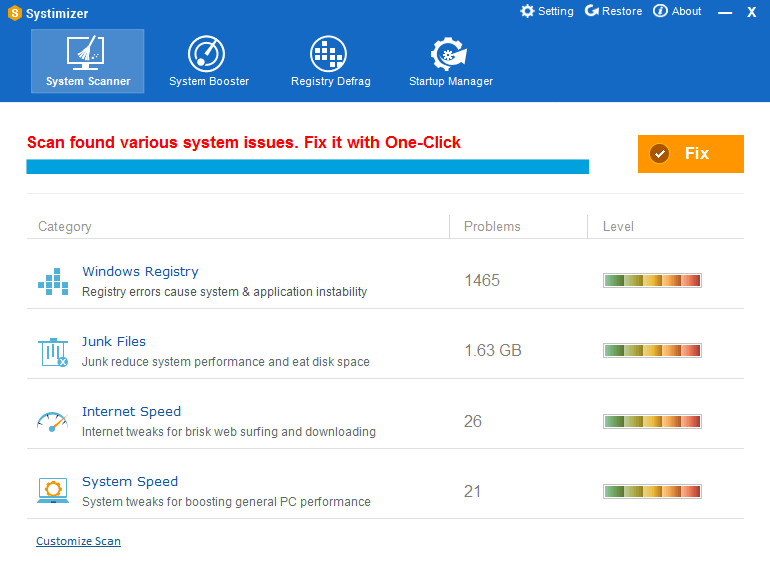Image resolution: width=770 pixels, height=568 pixels.
Task: Click the Fix button checkmark icon
Action: [659, 154]
